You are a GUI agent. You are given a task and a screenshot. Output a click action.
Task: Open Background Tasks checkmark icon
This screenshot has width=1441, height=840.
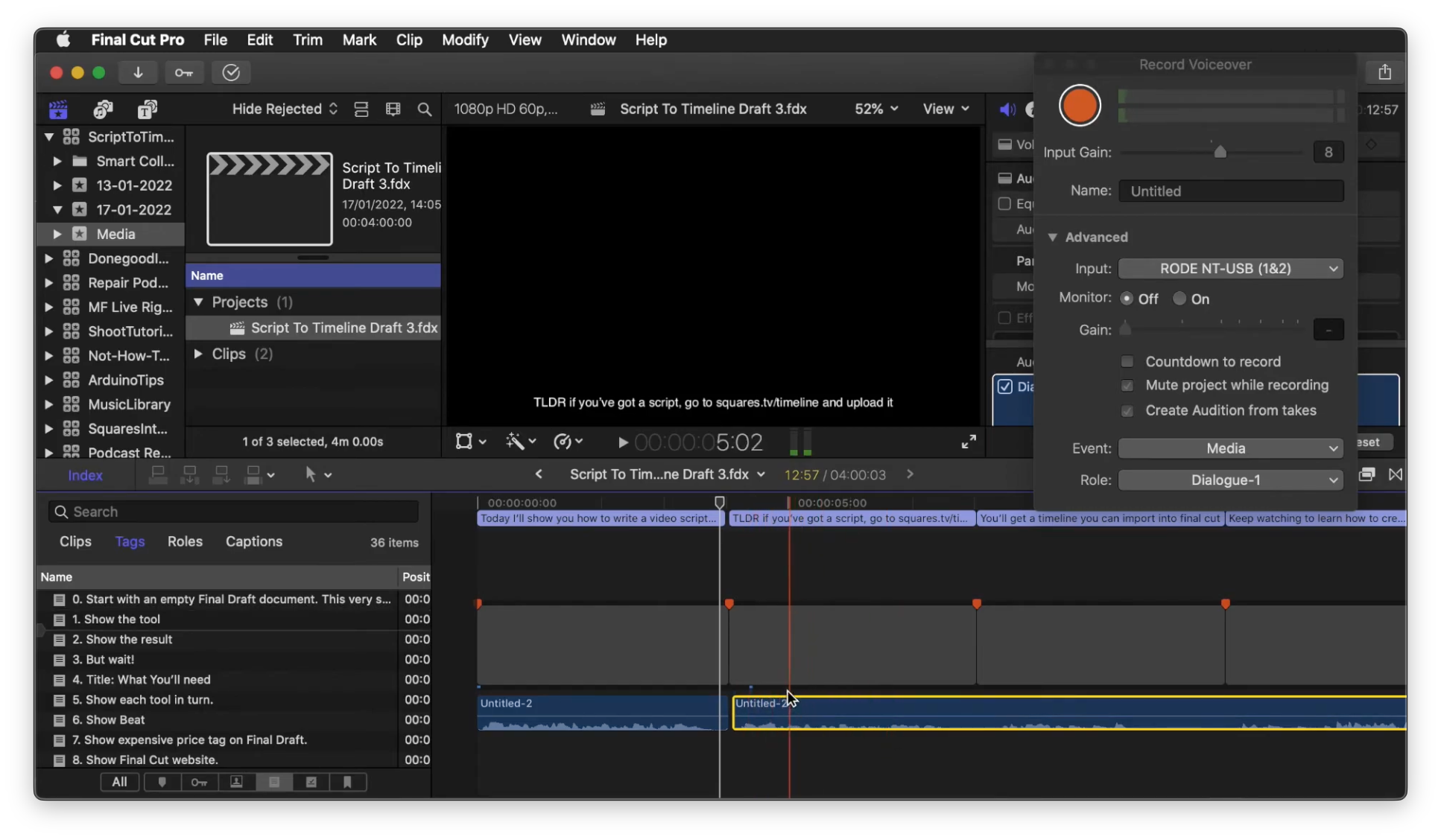[231, 72]
